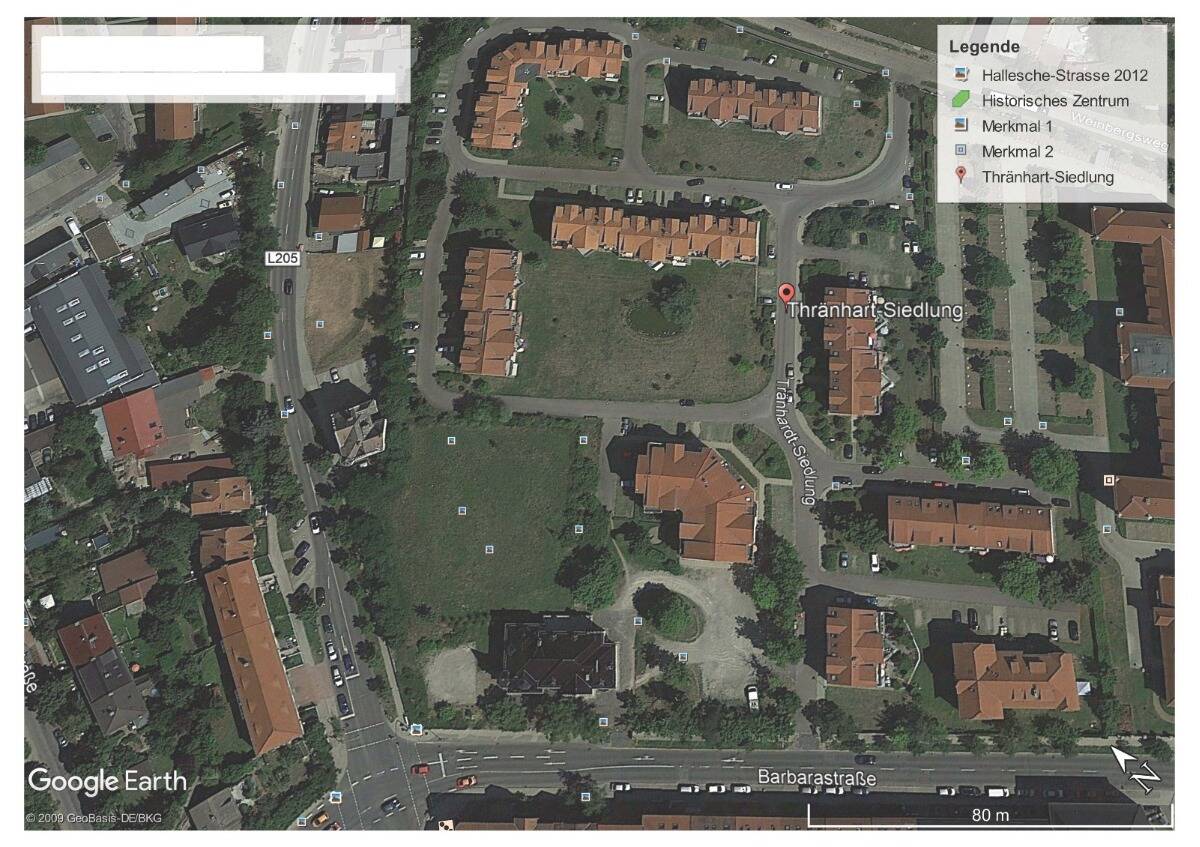Pick the green Historisches Zentrum polygon swatch

point(960,100)
